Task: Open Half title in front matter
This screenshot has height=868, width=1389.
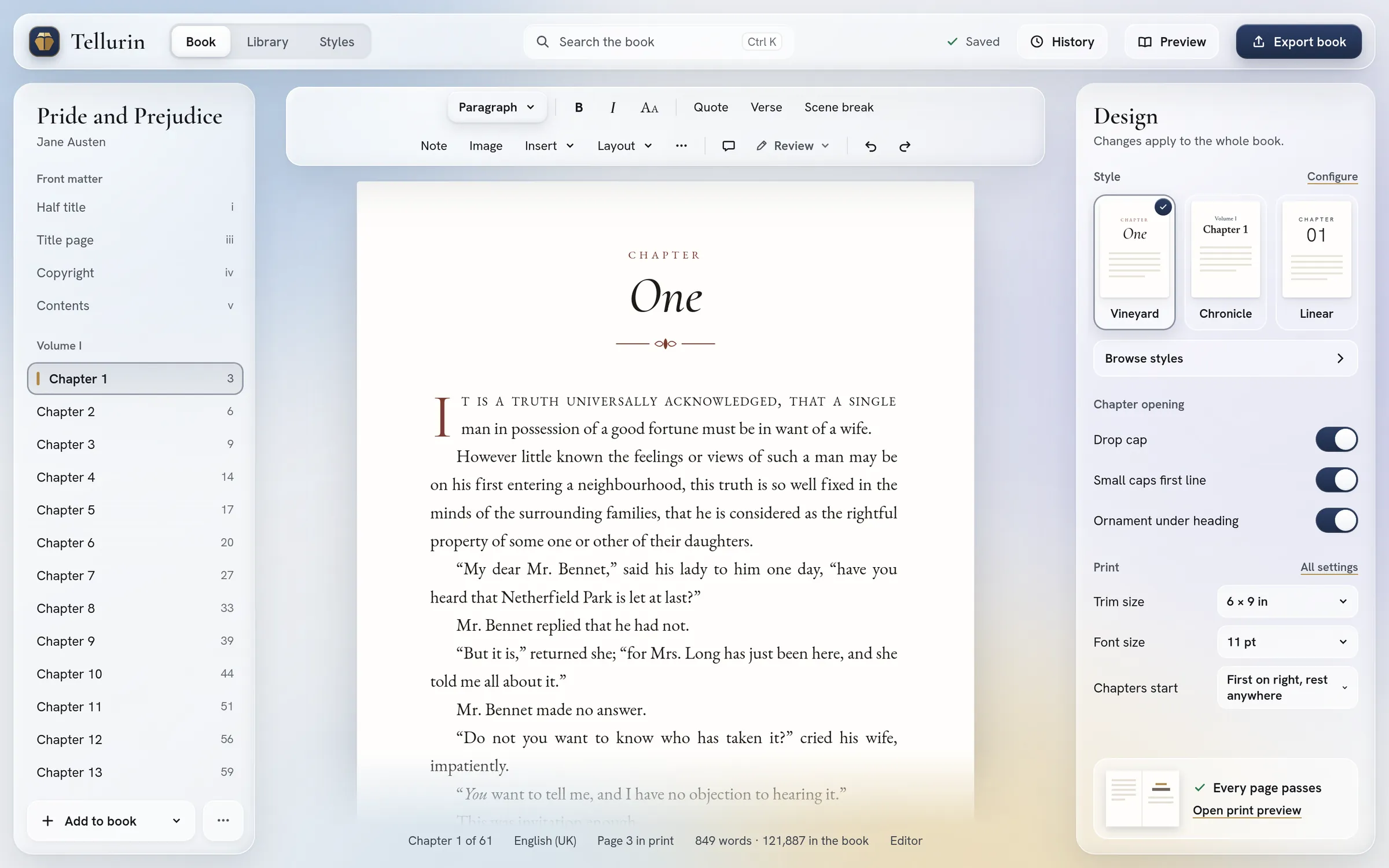Action: [135, 207]
